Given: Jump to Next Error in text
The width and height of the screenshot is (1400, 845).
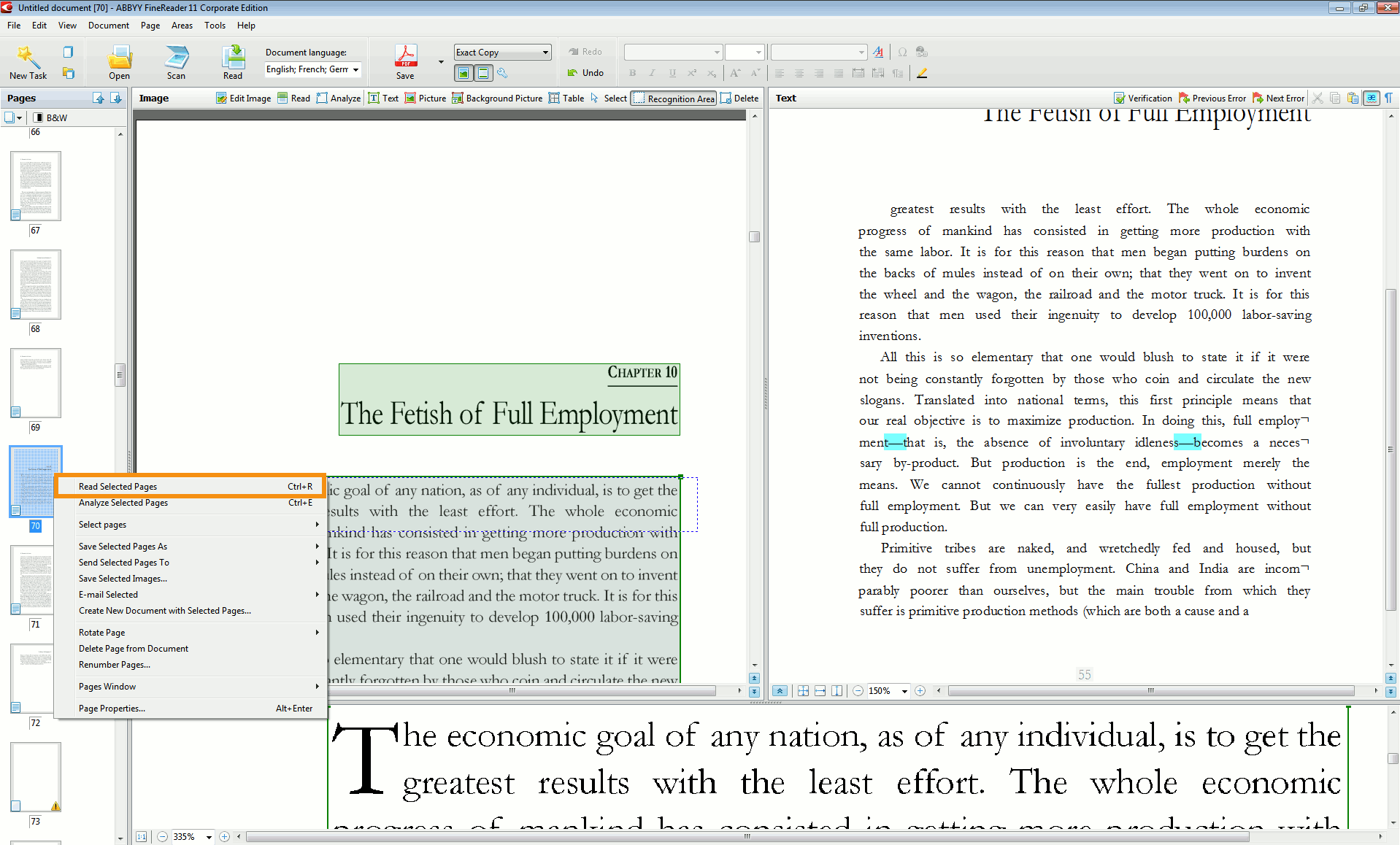Looking at the screenshot, I should pos(1278,99).
